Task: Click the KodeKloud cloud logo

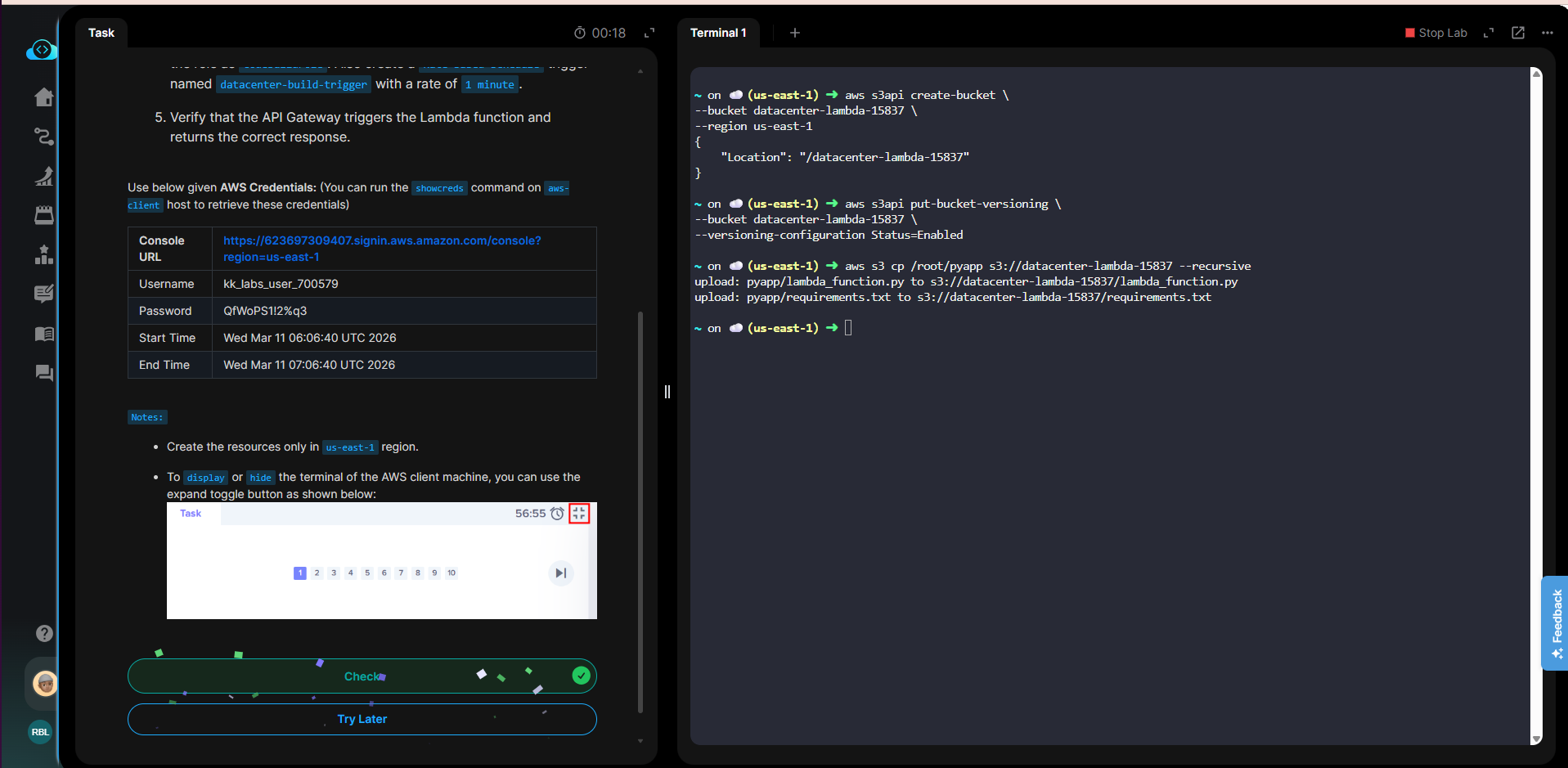Action: 41,51
